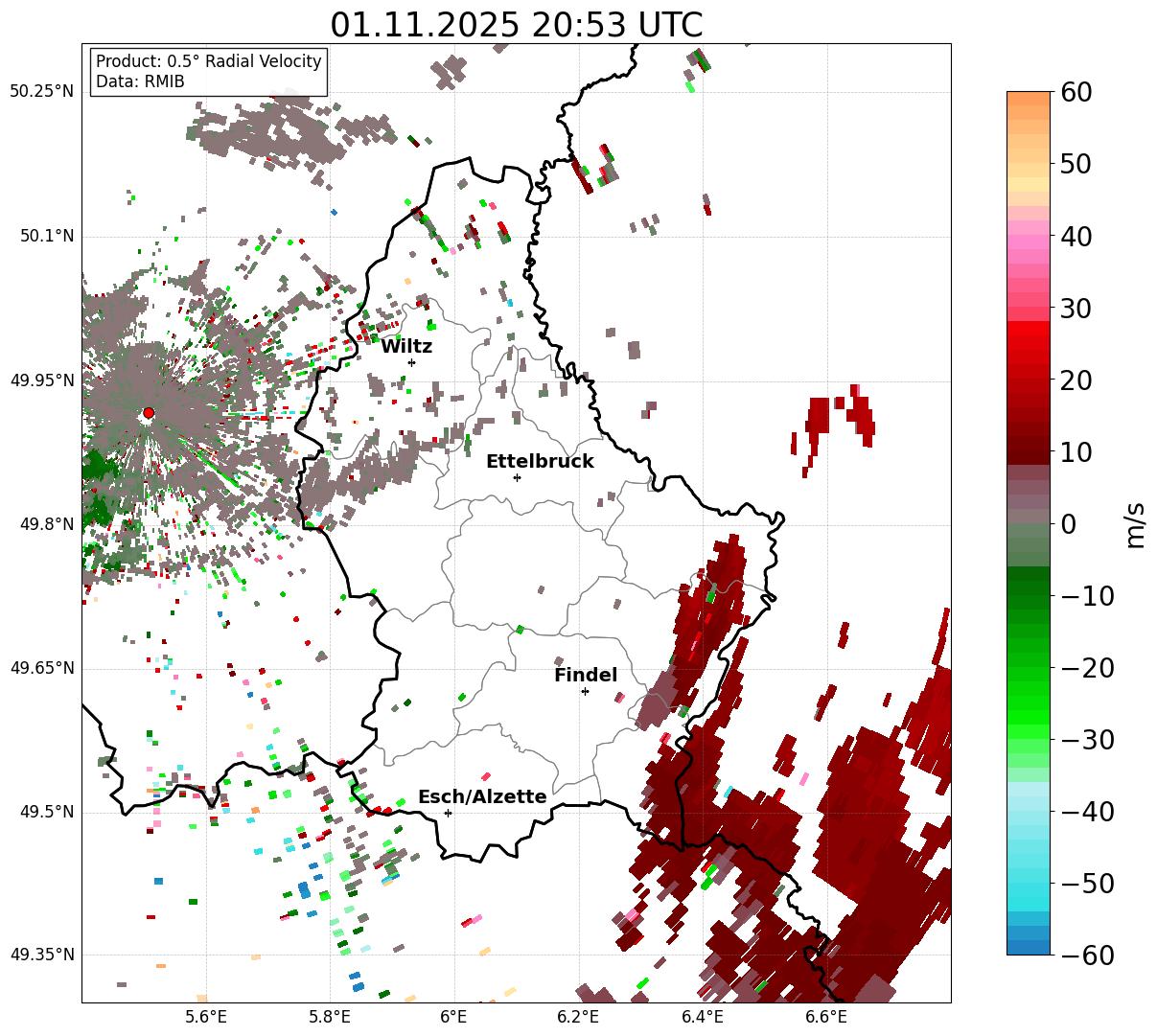
Task: Click the 49.8°N latitude label
Action: pos(46,524)
